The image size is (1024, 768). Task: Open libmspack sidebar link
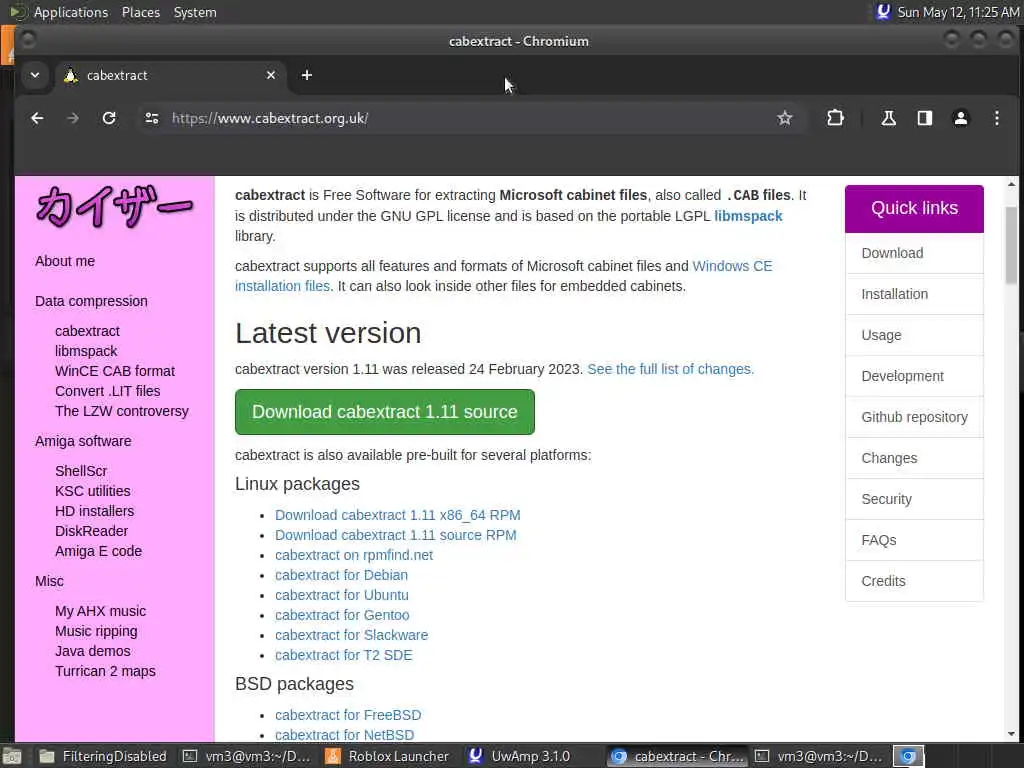tap(86, 351)
